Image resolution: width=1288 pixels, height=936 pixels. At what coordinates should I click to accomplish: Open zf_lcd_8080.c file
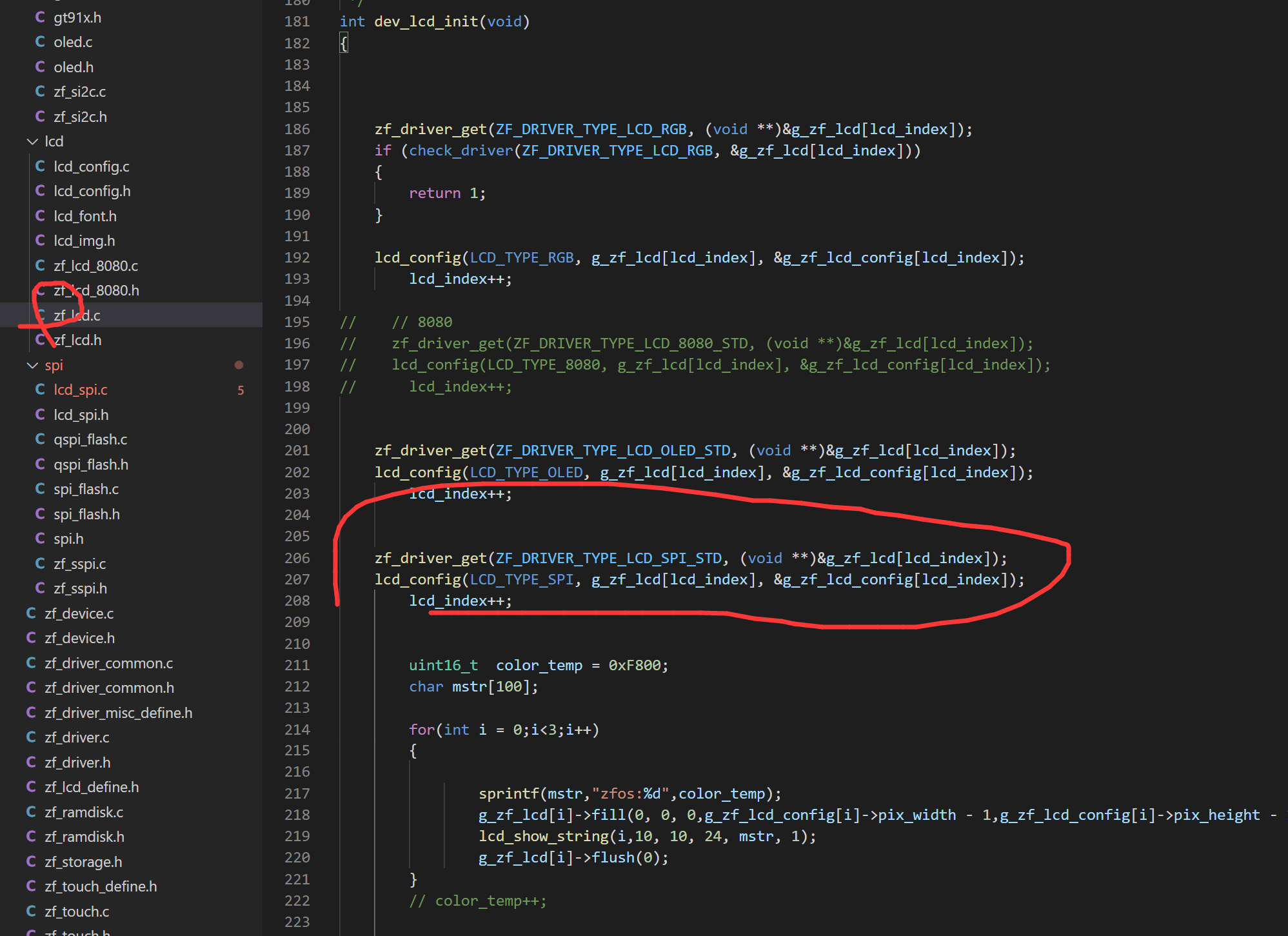95,266
